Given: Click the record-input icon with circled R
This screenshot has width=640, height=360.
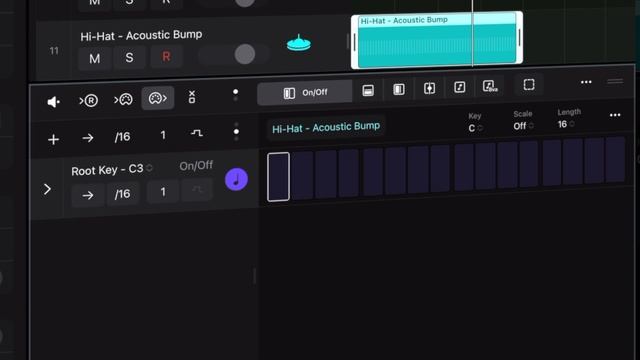Looking at the screenshot, I should (x=89, y=100).
